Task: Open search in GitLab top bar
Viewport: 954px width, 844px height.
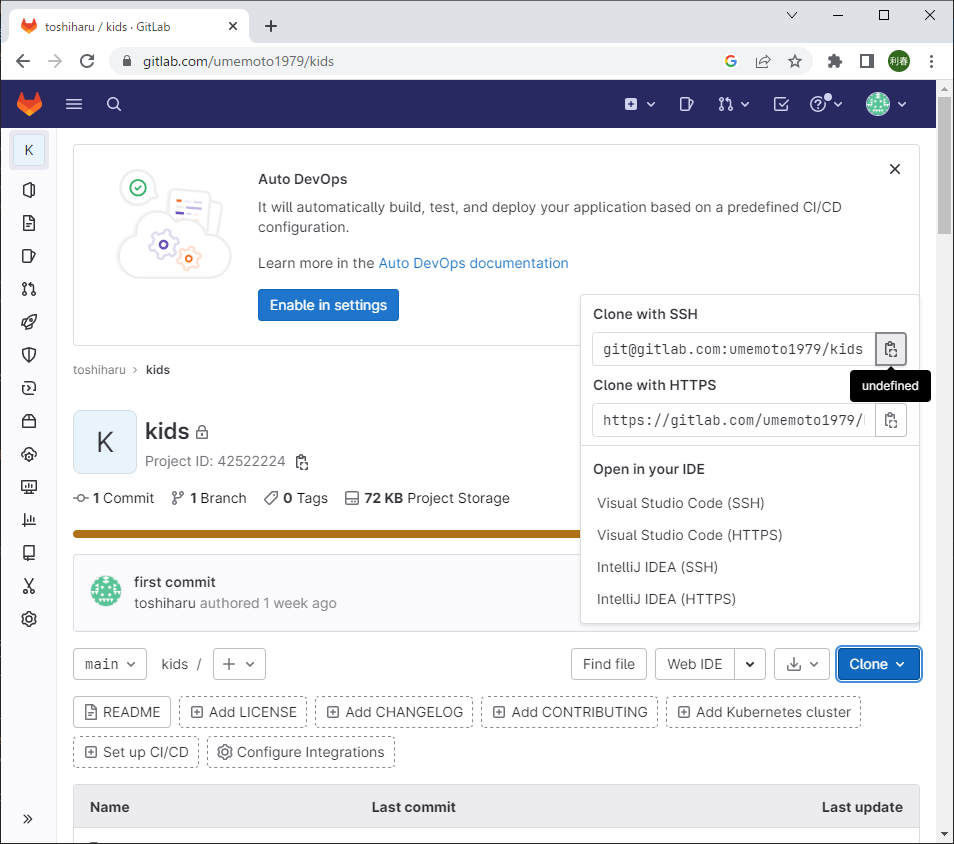Action: coord(114,104)
